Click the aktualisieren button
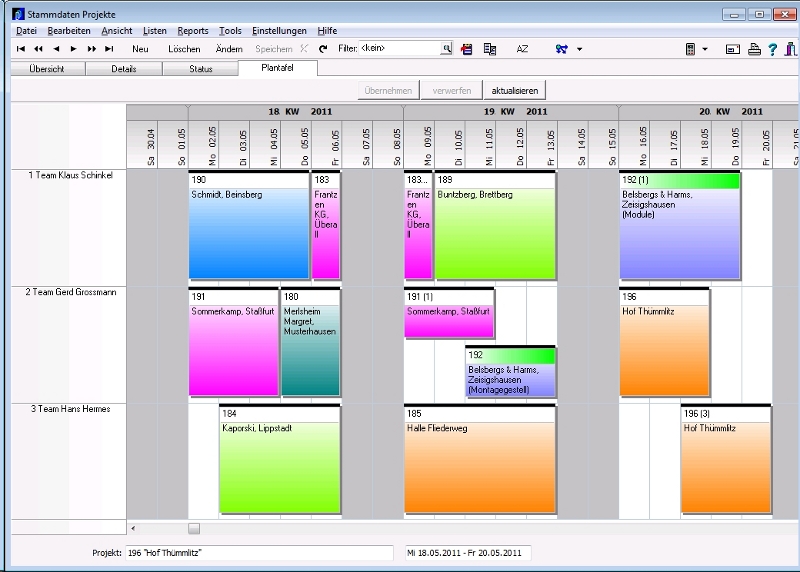Viewport: 800px width, 572px height. [515, 90]
